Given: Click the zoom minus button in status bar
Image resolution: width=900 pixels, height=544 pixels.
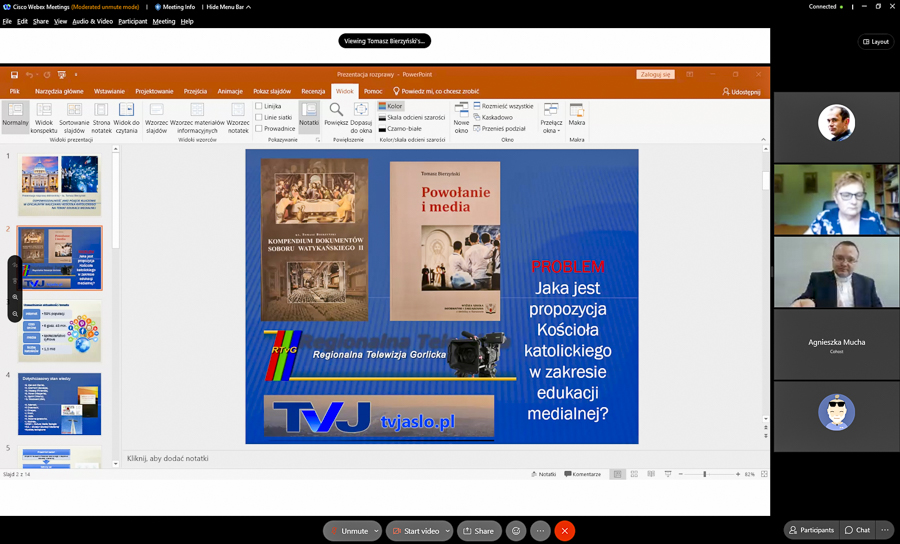Looking at the screenshot, I should [680, 474].
